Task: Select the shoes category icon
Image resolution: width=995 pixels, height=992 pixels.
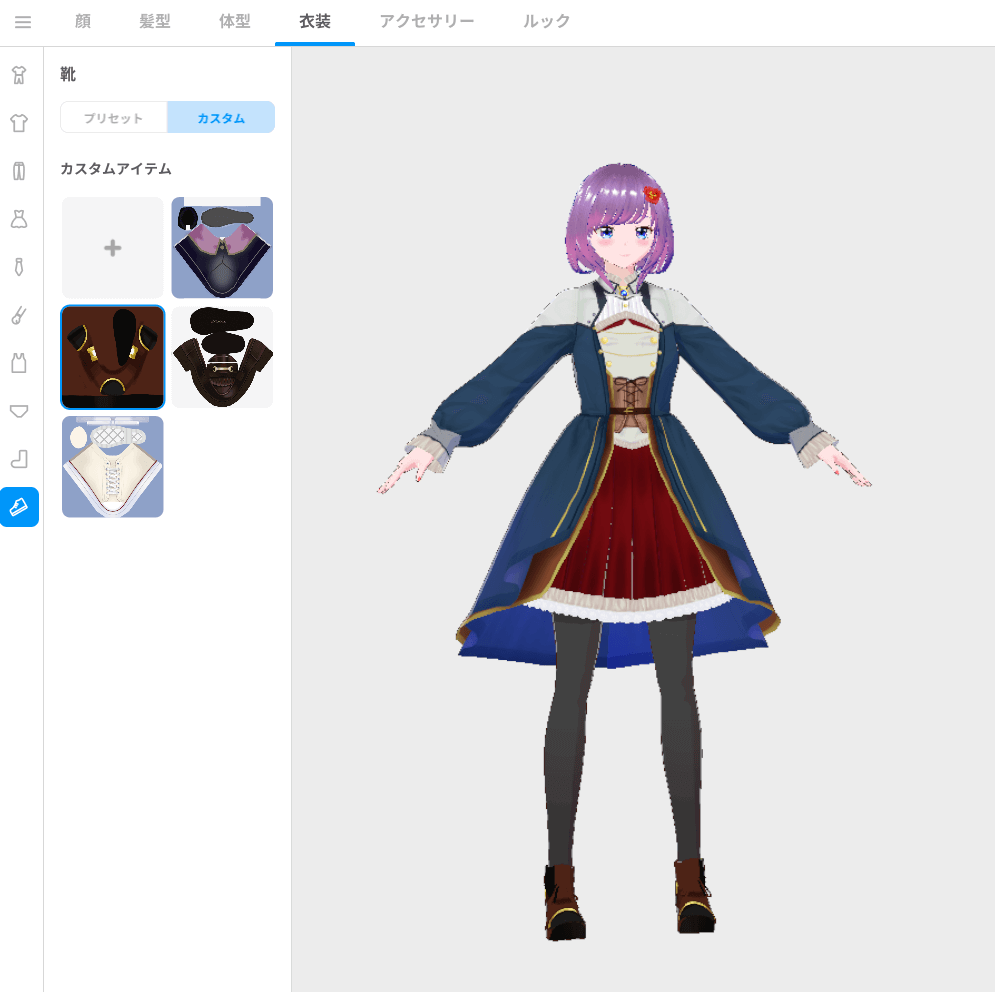Action: coord(19,507)
